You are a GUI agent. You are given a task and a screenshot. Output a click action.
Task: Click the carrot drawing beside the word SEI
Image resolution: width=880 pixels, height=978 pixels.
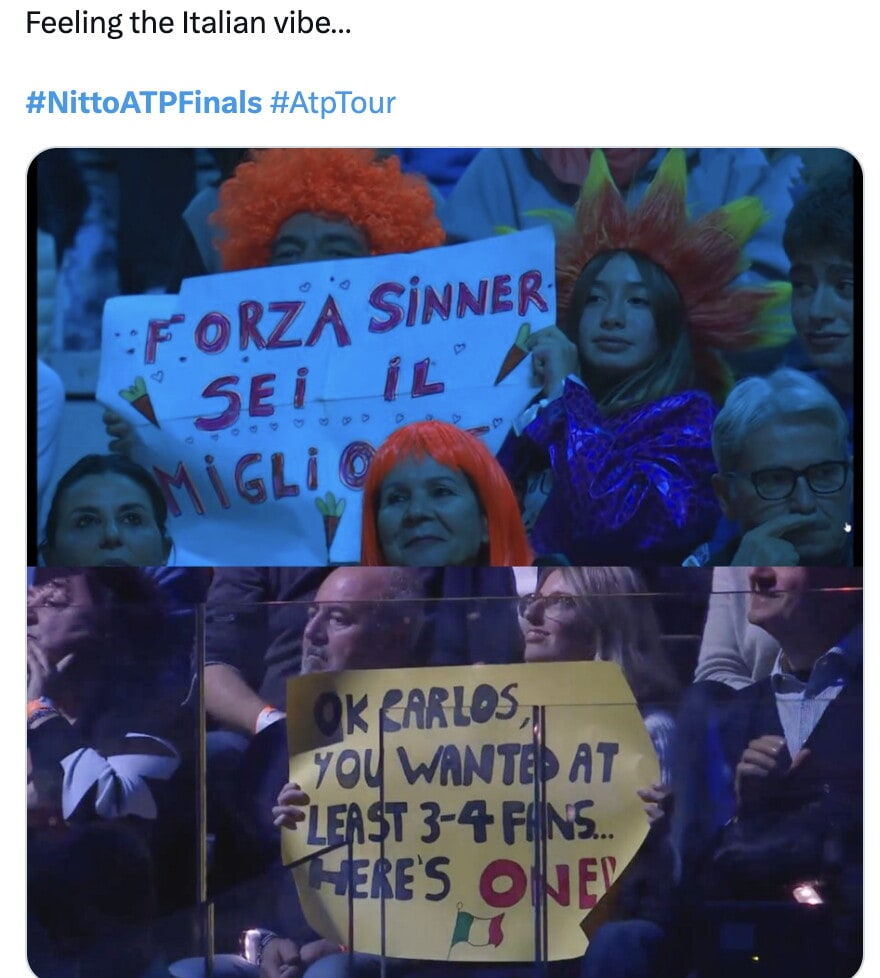tap(140, 401)
